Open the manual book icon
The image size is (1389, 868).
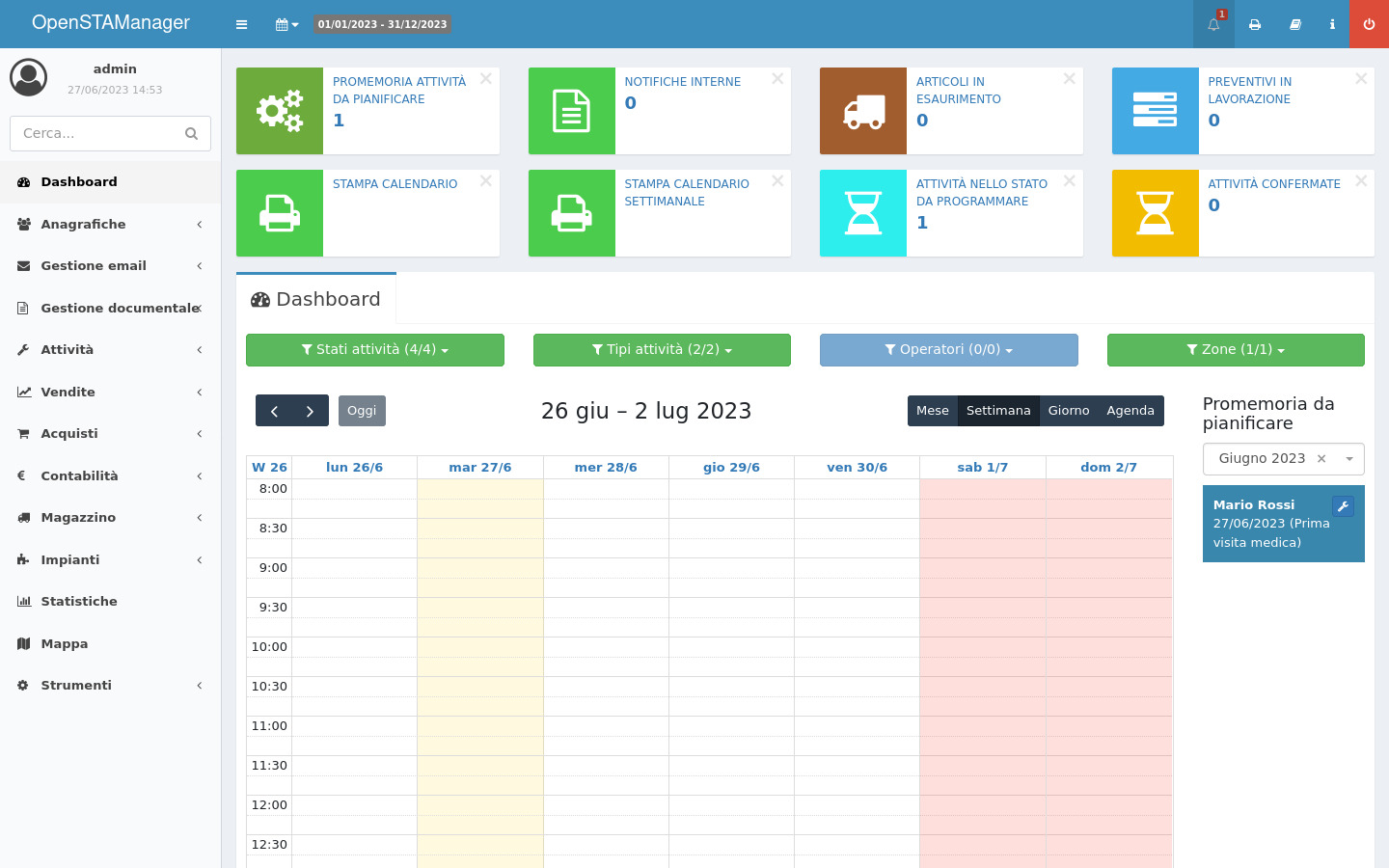(1295, 24)
